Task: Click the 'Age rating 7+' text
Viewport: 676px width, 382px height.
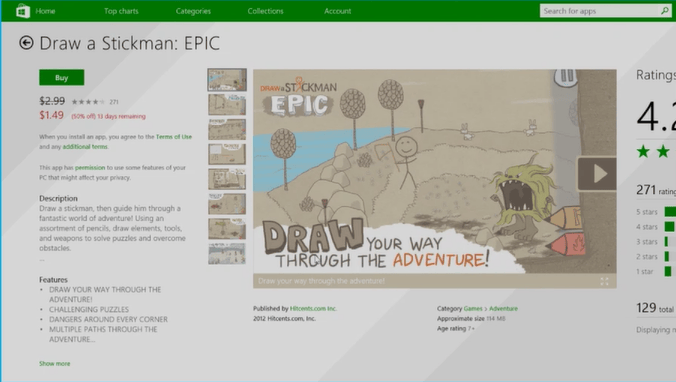Action: point(456,329)
